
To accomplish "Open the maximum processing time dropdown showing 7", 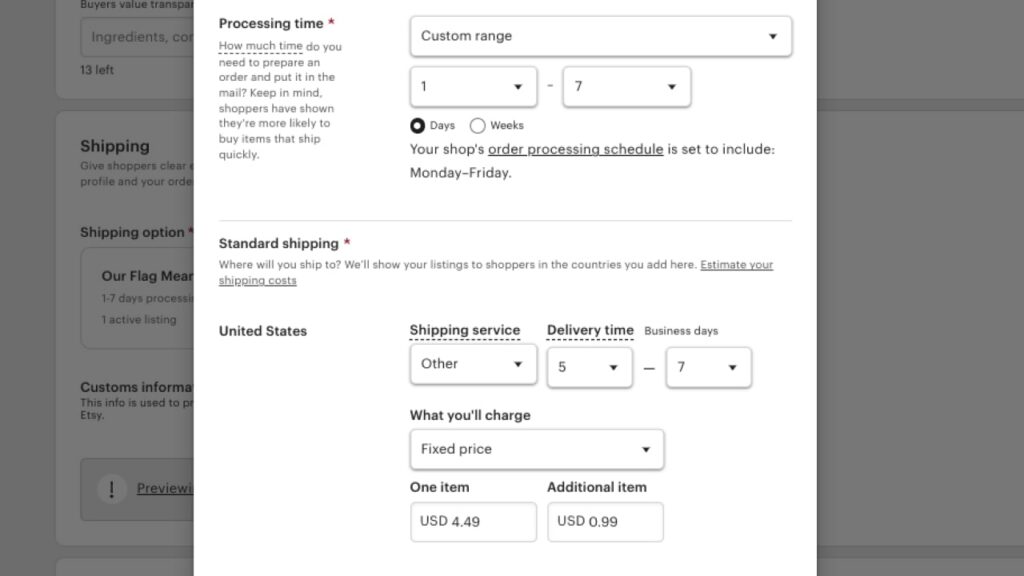I will 626,86.
